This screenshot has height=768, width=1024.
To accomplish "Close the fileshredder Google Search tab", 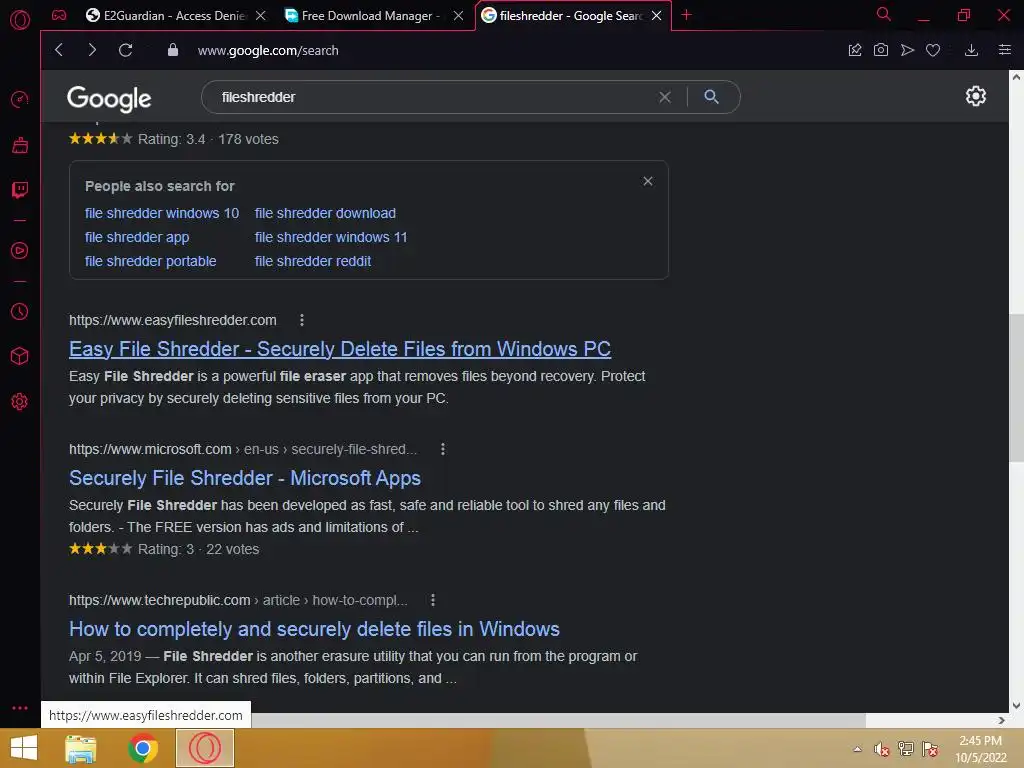I will pos(657,16).
